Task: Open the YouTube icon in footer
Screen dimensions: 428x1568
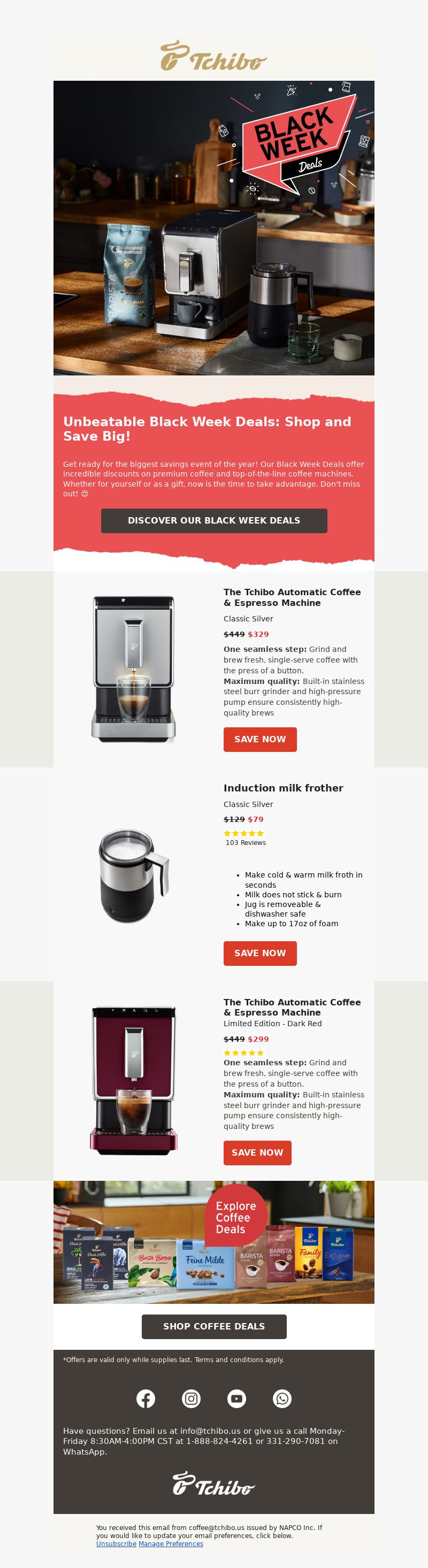Action: click(x=237, y=1398)
